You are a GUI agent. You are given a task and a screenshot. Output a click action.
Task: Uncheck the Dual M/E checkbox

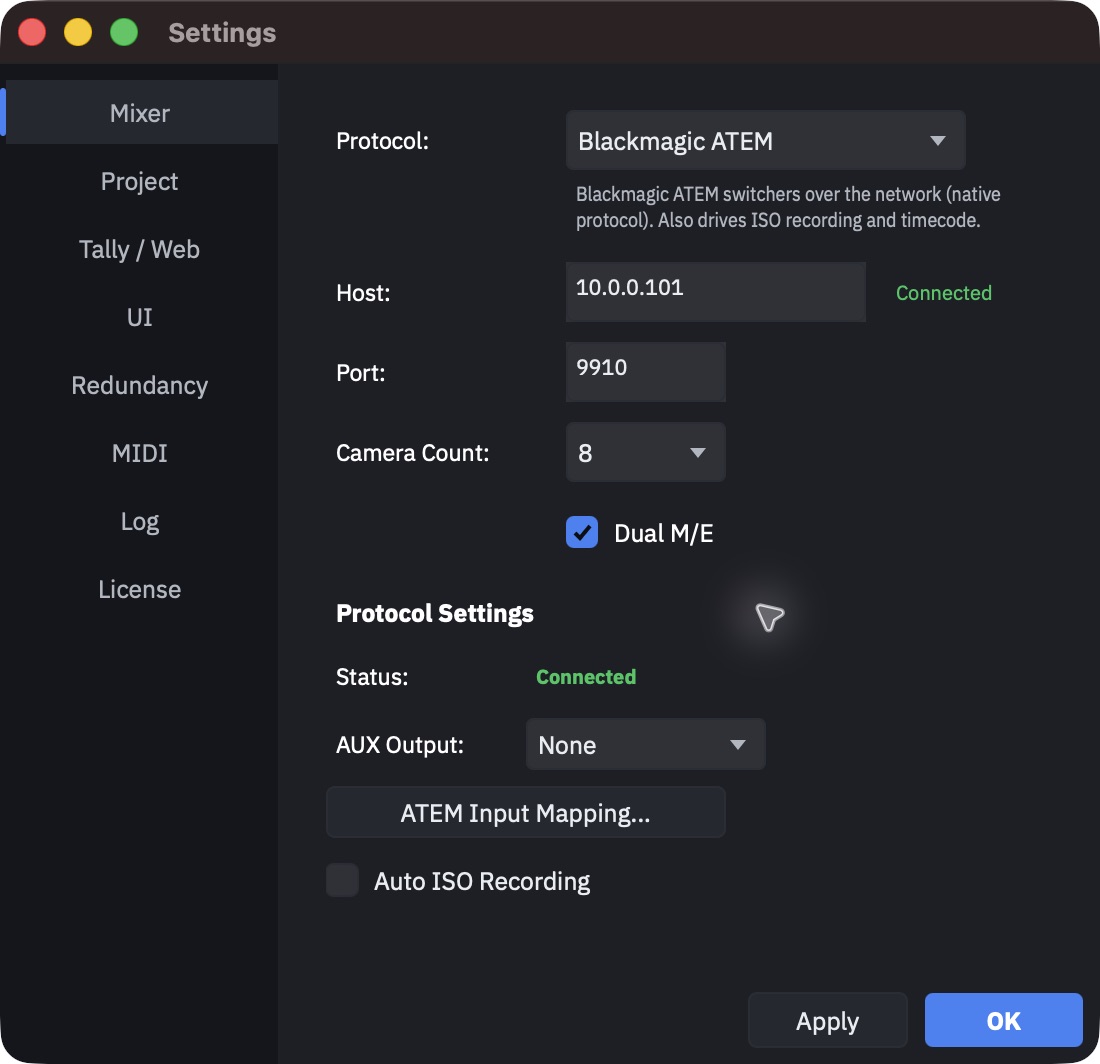(x=582, y=532)
